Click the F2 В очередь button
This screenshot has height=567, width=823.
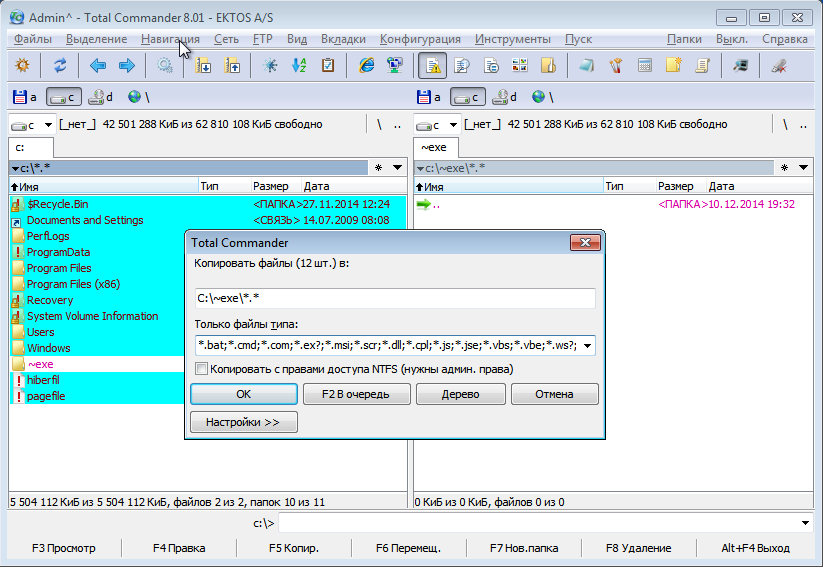point(356,394)
